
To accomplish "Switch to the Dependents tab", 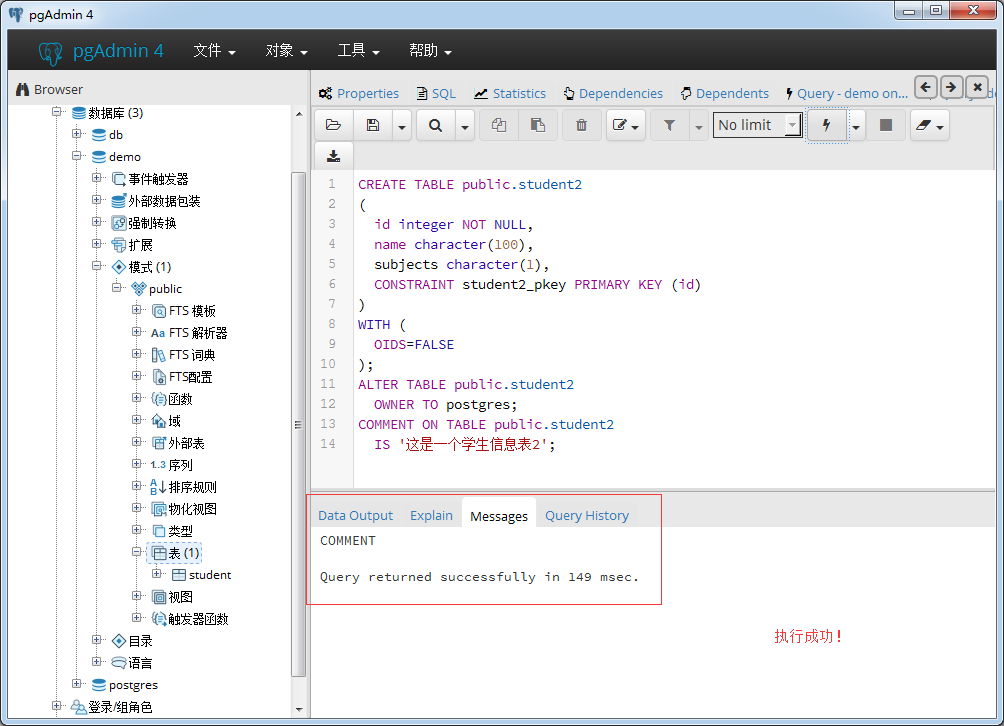I will click(724, 93).
